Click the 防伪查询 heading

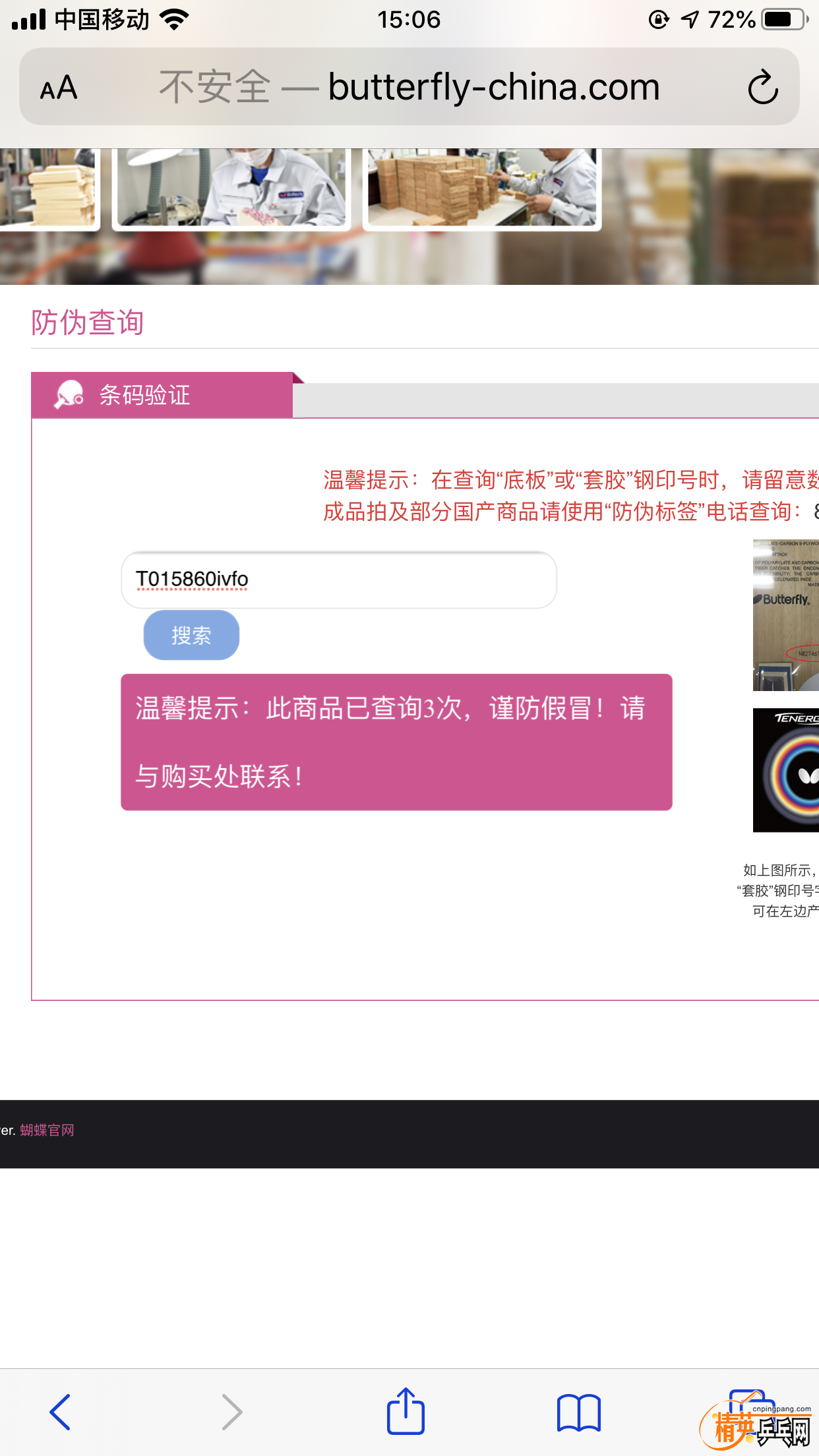pos(87,323)
